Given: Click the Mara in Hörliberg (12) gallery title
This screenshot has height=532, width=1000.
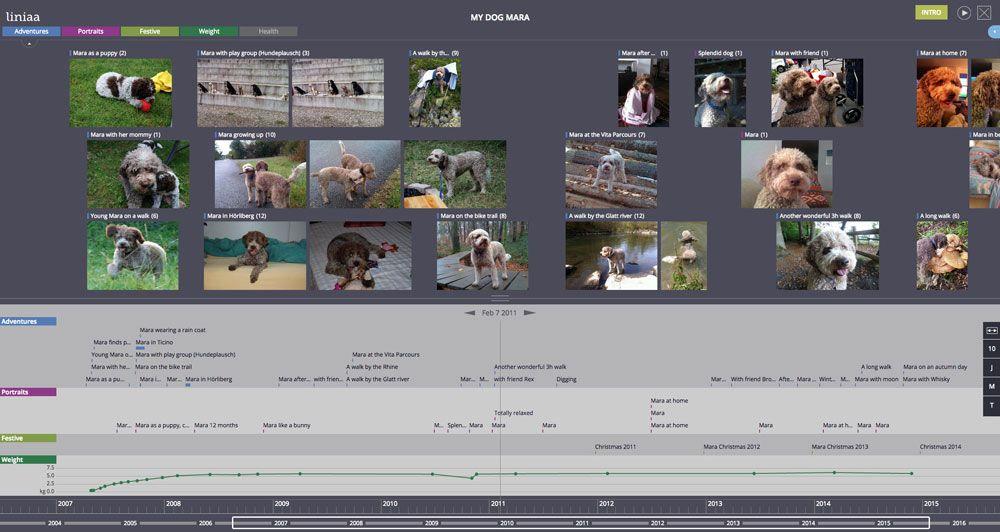Looking at the screenshot, I should [x=237, y=216].
